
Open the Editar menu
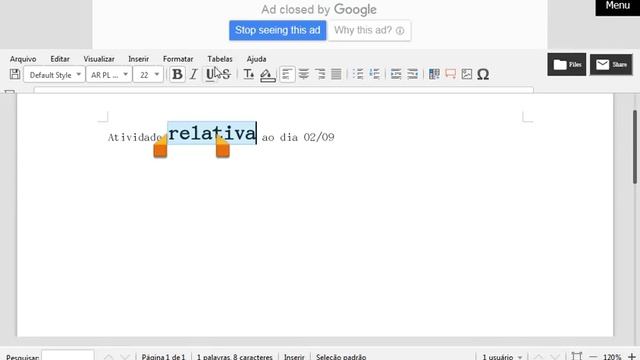coord(60,59)
